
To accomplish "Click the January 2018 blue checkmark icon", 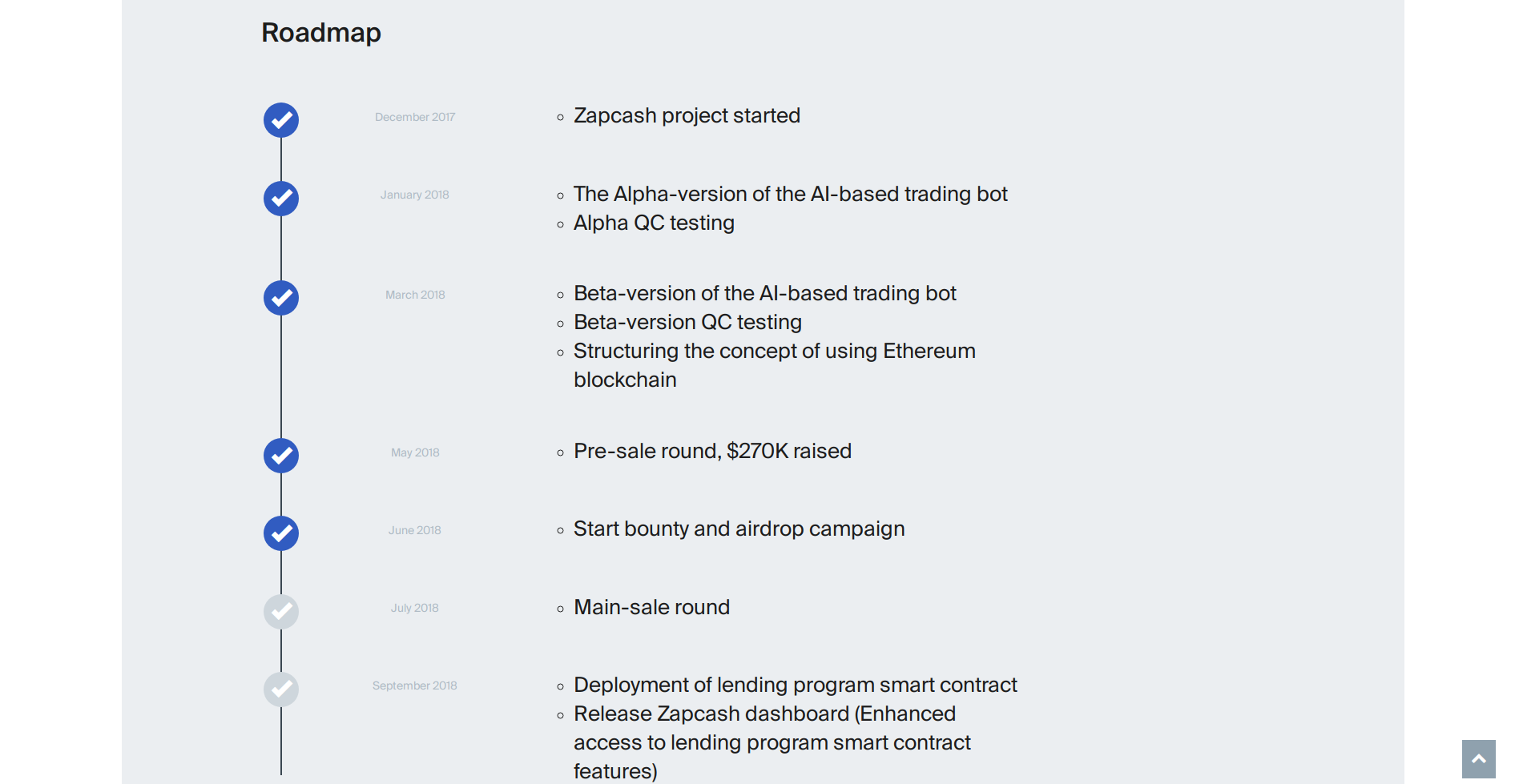I will pyautogui.click(x=281, y=199).
